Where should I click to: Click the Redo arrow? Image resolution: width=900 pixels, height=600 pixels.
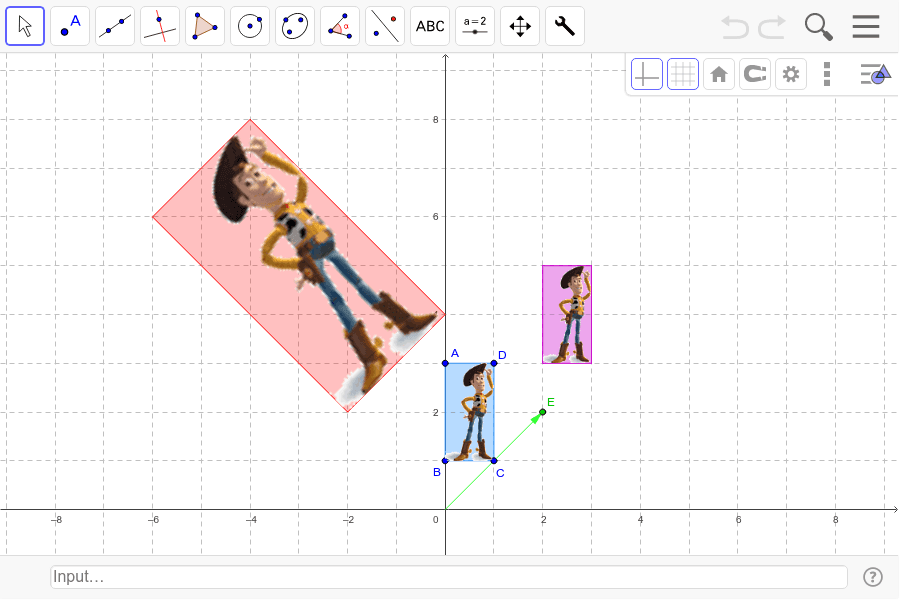coord(772,27)
